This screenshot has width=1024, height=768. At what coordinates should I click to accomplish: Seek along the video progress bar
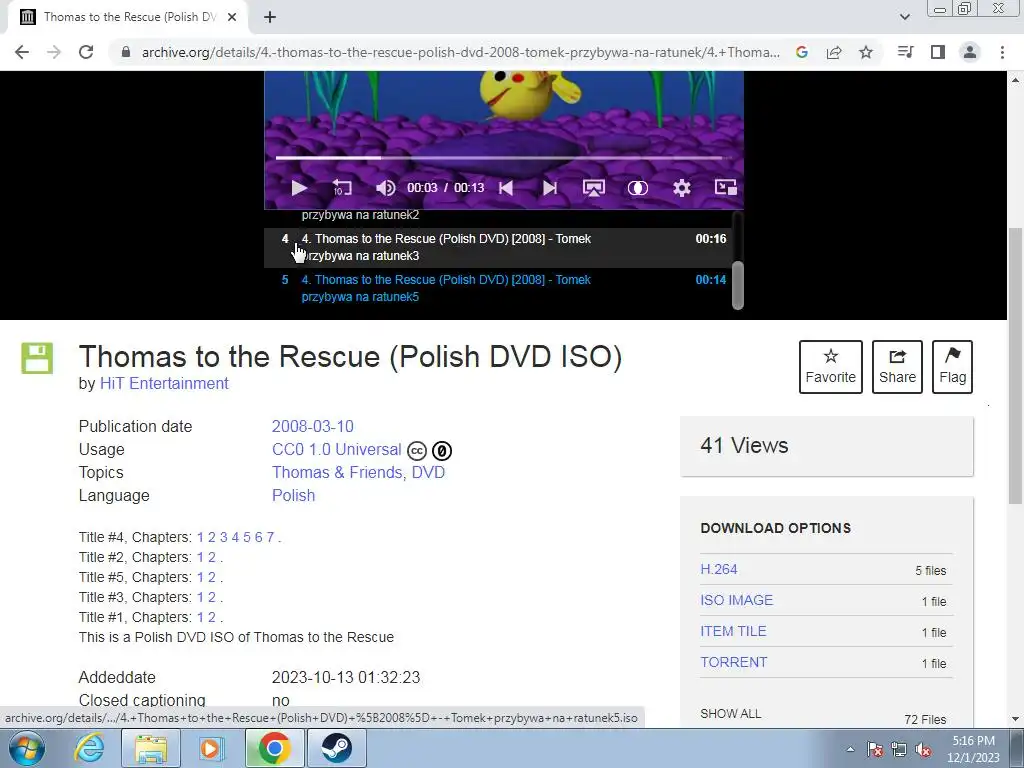pyautogui.click(x=503, y=158)
